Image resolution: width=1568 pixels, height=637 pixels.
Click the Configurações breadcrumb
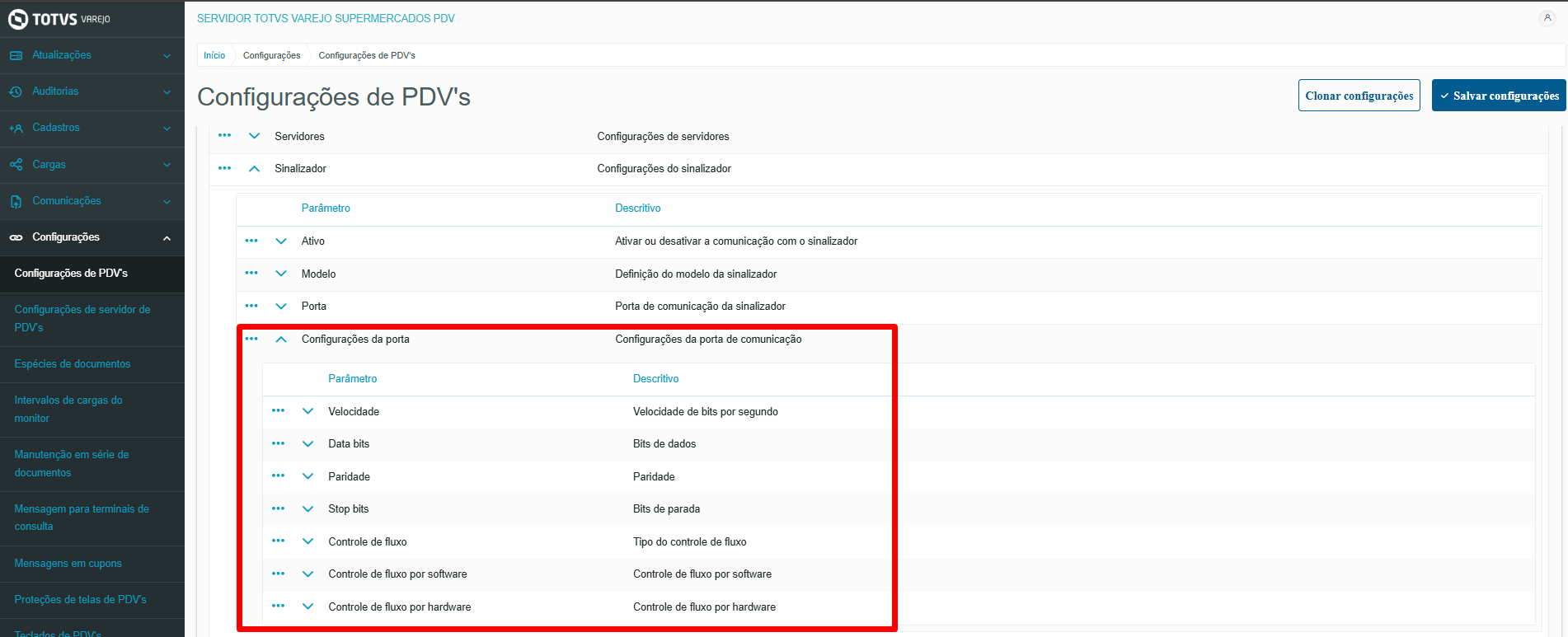click(271, 55)
